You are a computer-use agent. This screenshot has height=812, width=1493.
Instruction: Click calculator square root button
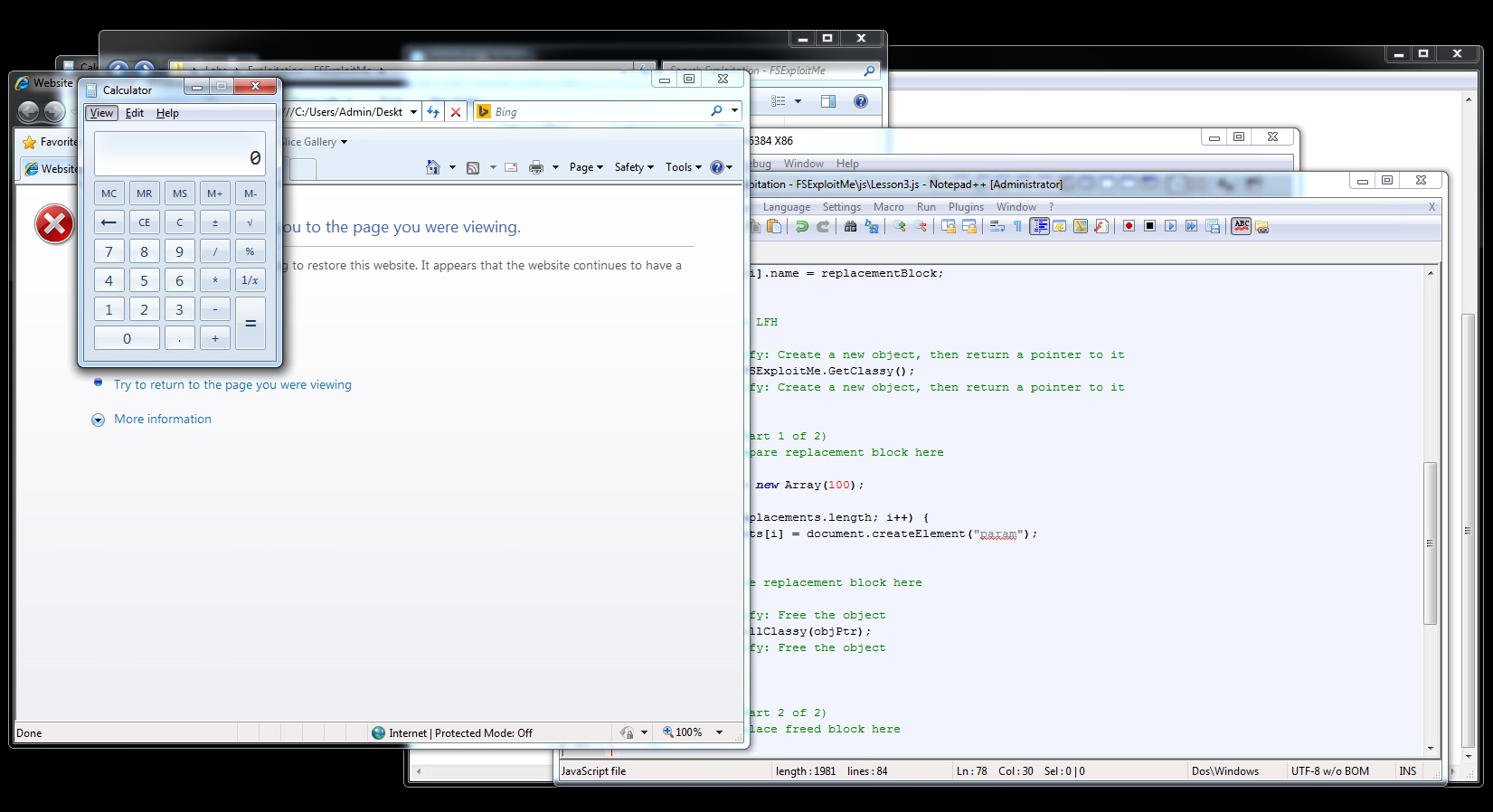point(250,222)
